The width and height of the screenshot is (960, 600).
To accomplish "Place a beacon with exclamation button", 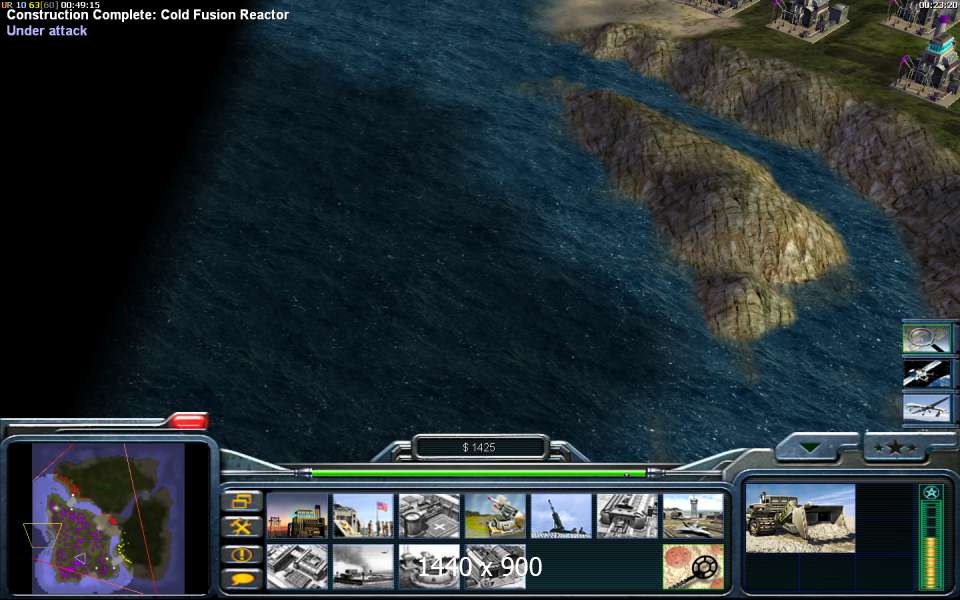I will (241, 555).
